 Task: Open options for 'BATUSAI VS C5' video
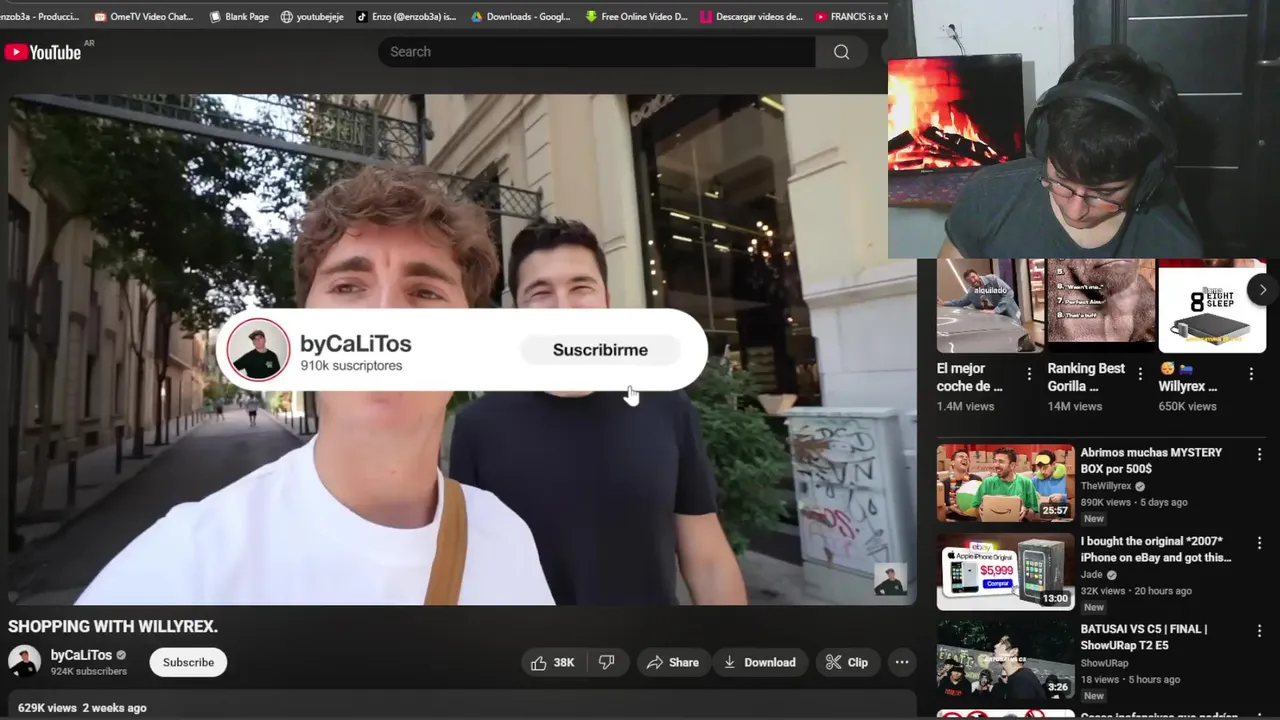click(1259, 631)
